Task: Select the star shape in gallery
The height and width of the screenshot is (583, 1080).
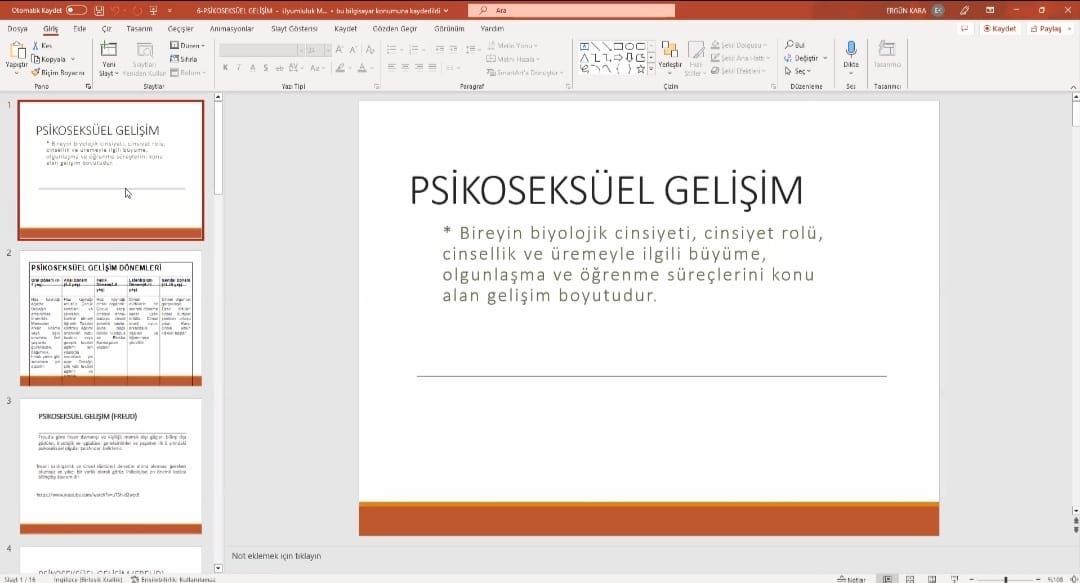Action: coord(641,68)
